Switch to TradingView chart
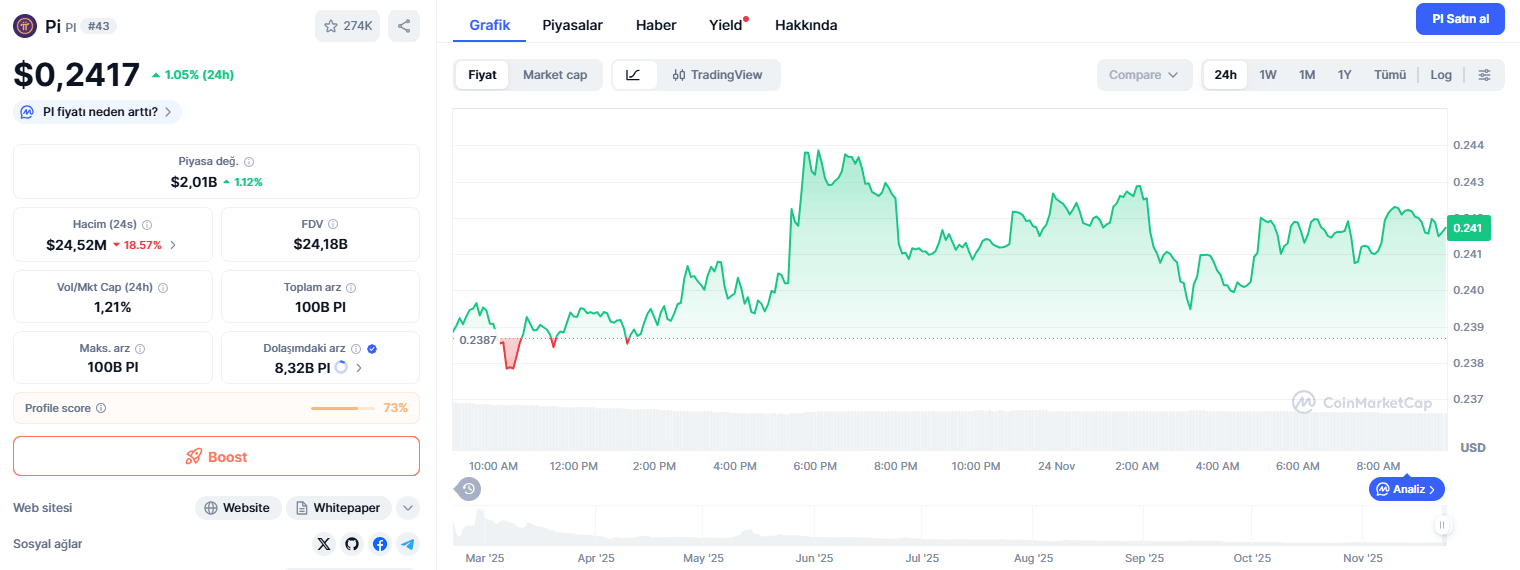 [717, 75]
